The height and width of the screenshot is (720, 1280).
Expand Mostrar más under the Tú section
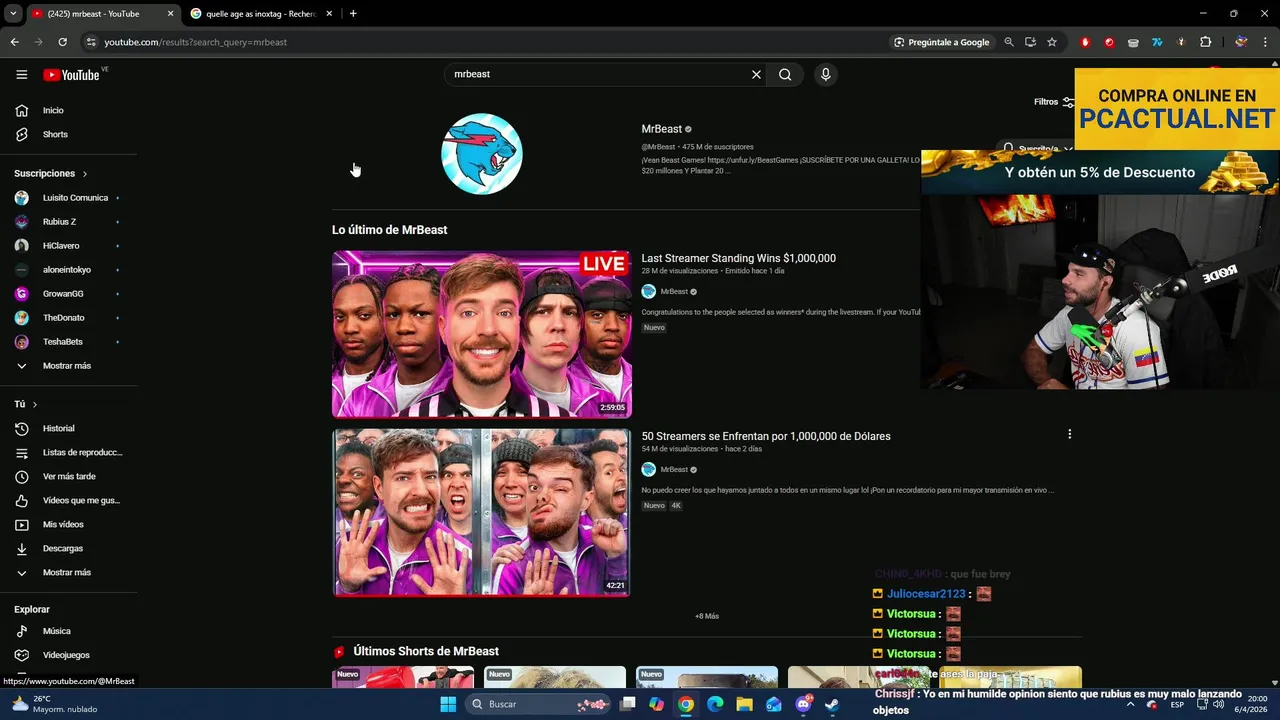tap(68, 572)
